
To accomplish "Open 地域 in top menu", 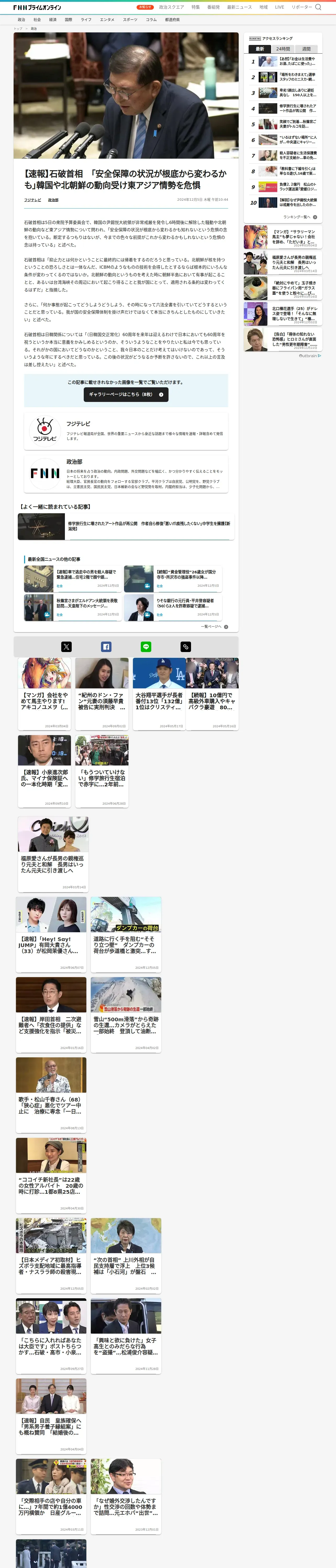I will pos(264,7).
